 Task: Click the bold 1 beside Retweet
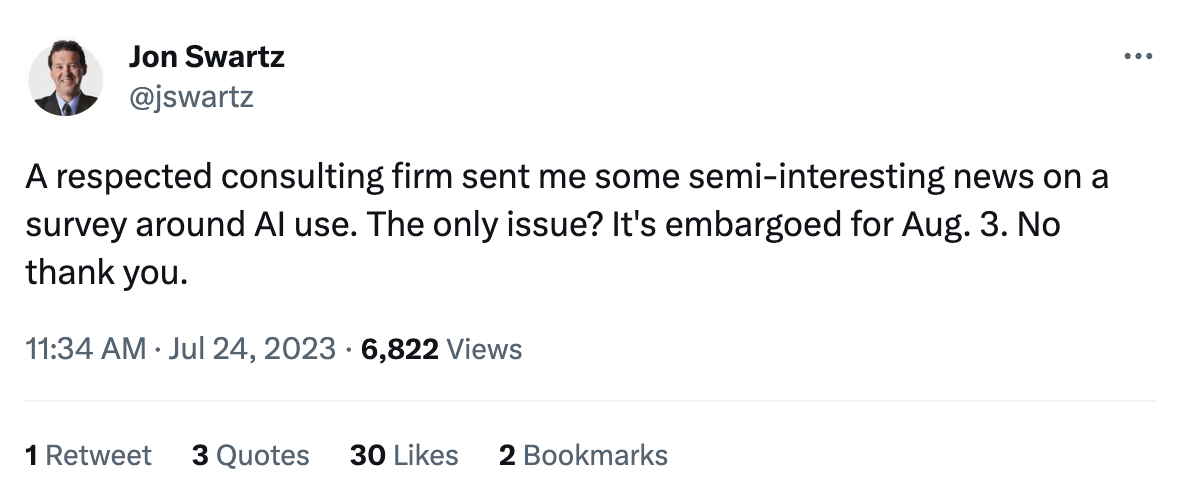coord(31,456)
